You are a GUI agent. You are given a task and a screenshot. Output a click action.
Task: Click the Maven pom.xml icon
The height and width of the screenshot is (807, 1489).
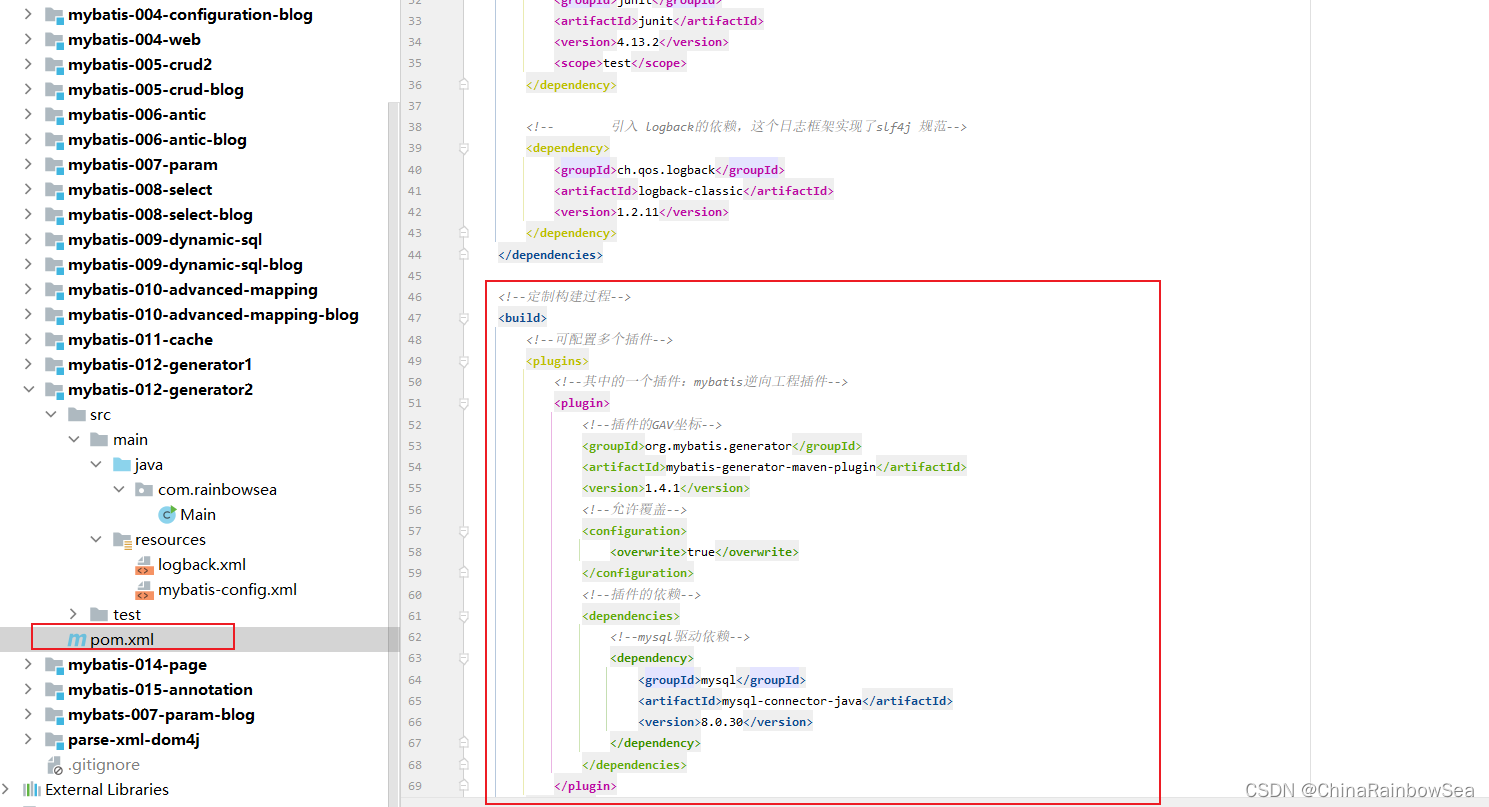coord(77,640)
